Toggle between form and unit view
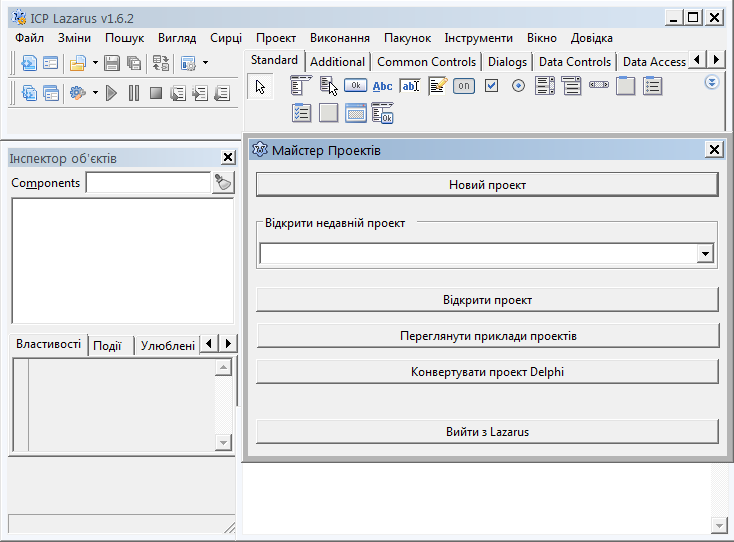This screenshot has height=542, width=734. coord(161,63)
